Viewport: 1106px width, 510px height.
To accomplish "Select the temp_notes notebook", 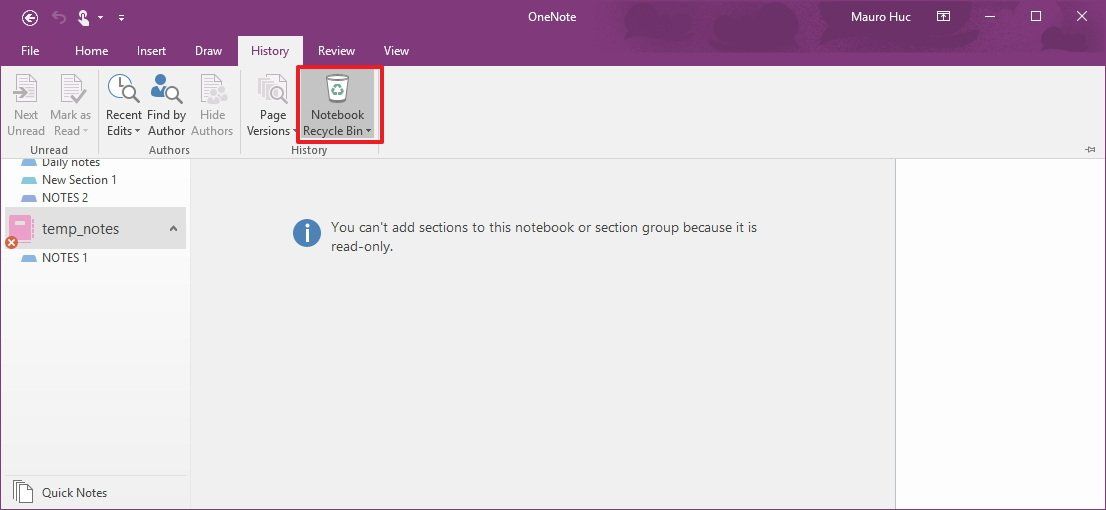I will click(x=95, y=229).
